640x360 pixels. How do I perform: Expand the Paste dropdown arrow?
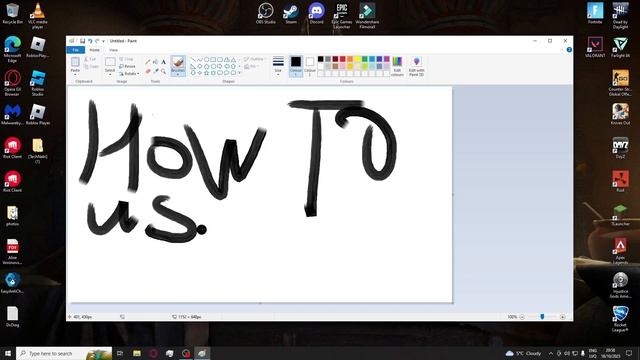click(75, 74)
